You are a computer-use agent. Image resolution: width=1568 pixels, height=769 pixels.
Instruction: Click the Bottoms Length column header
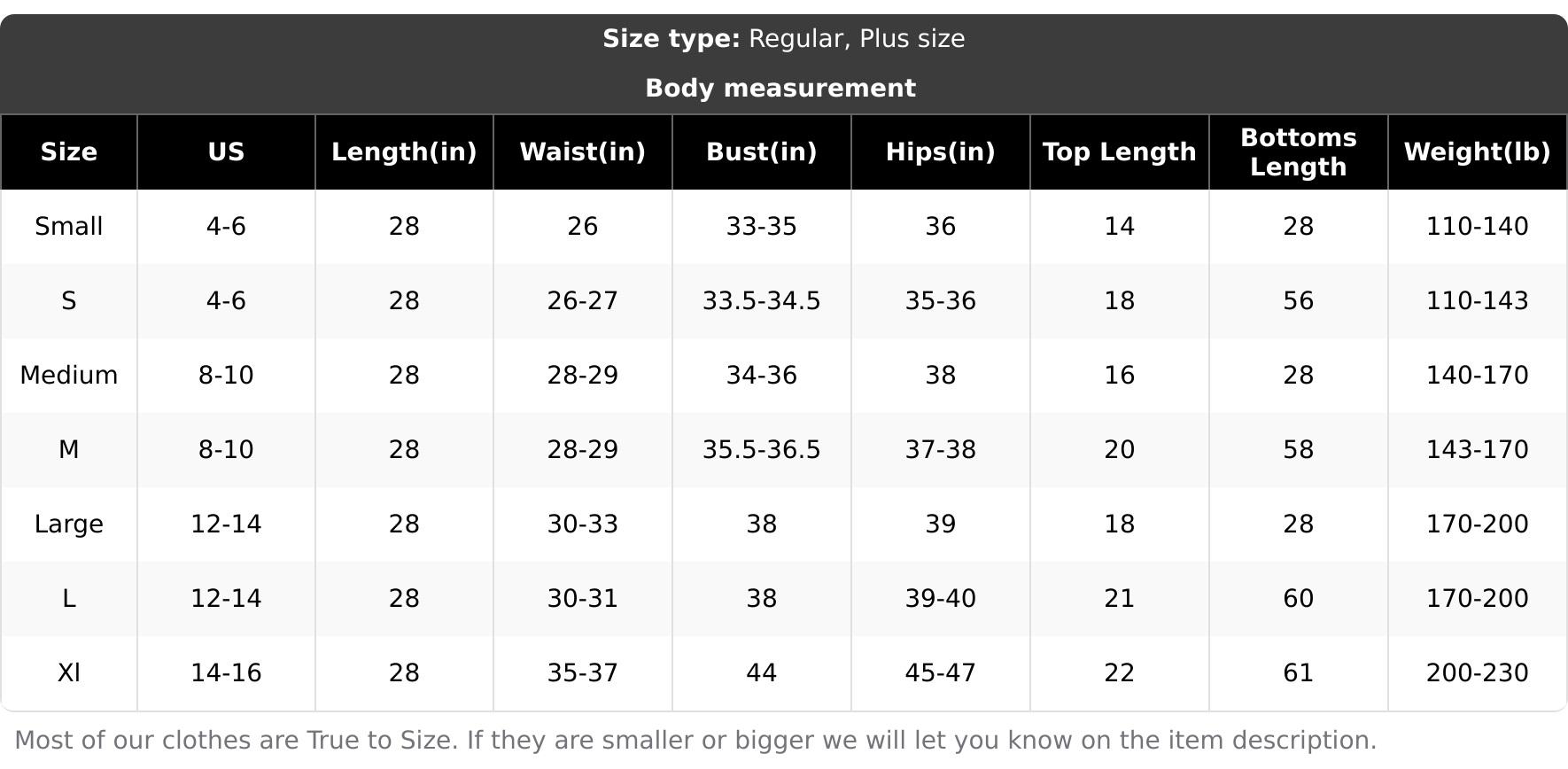click(x=1299, y=152)
